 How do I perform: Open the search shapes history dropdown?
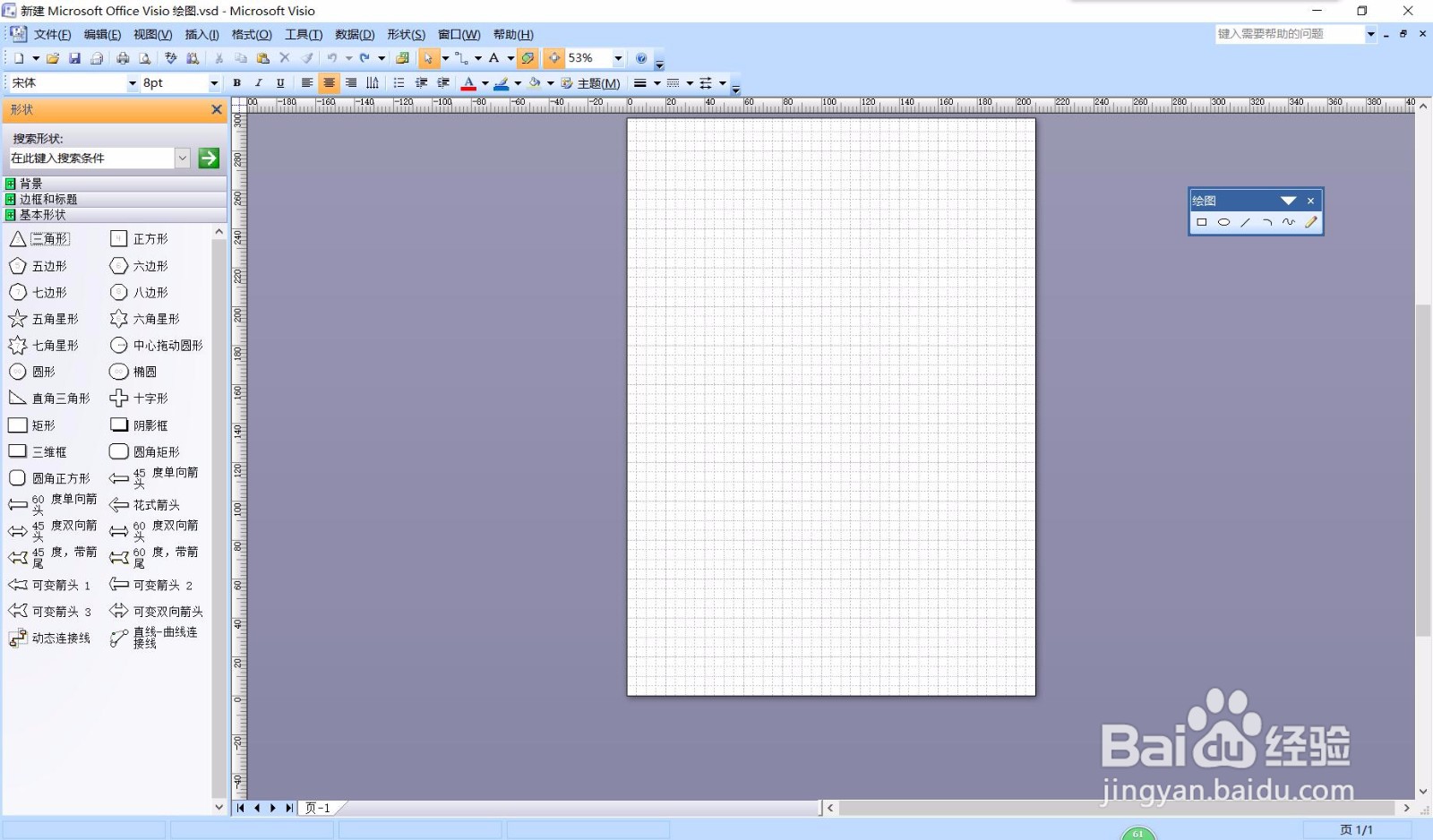pos(183,159)
